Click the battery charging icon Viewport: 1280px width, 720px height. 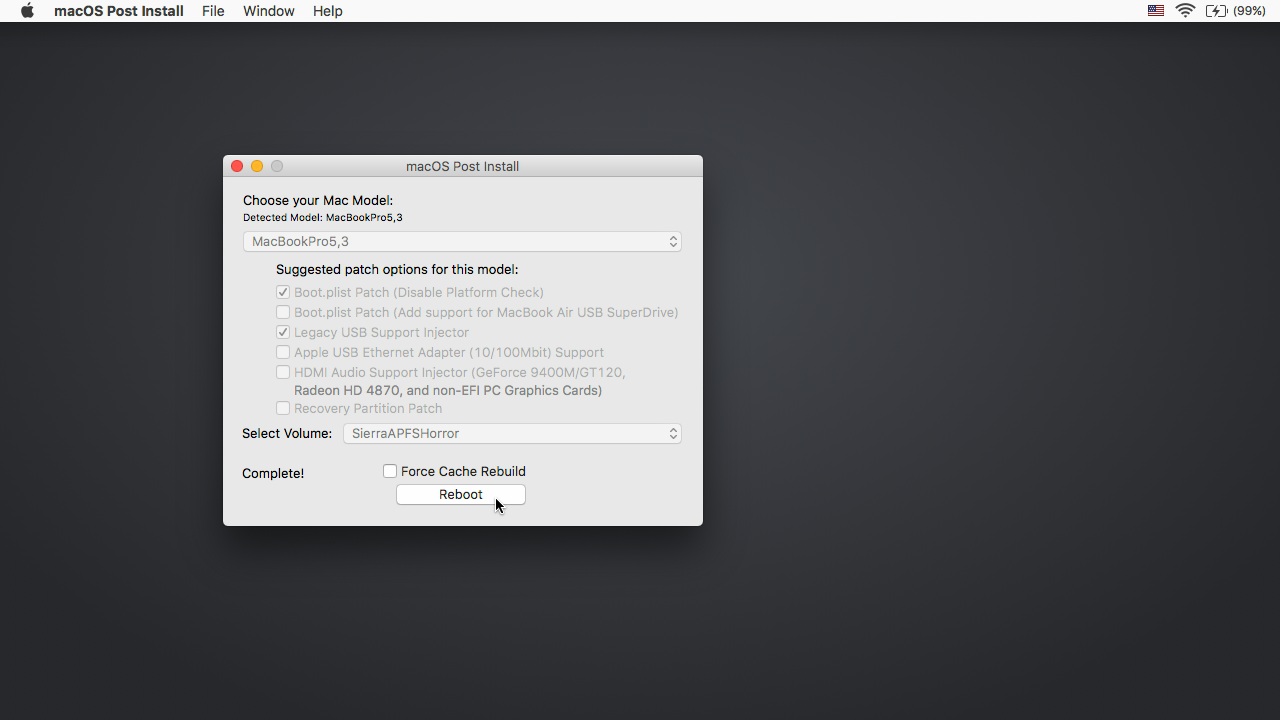(1217, 11)
